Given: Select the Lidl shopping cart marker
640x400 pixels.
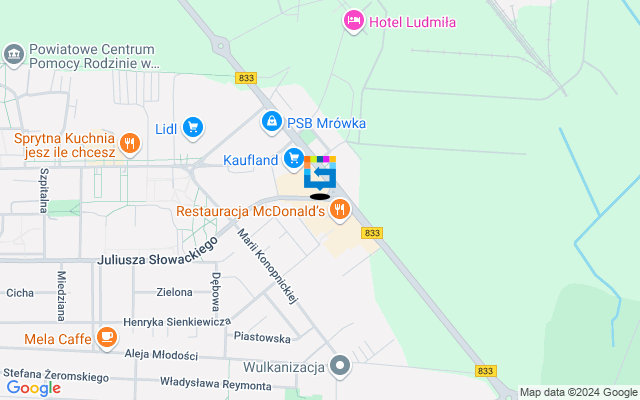Looking at the screenshot, I should (193, 128).
